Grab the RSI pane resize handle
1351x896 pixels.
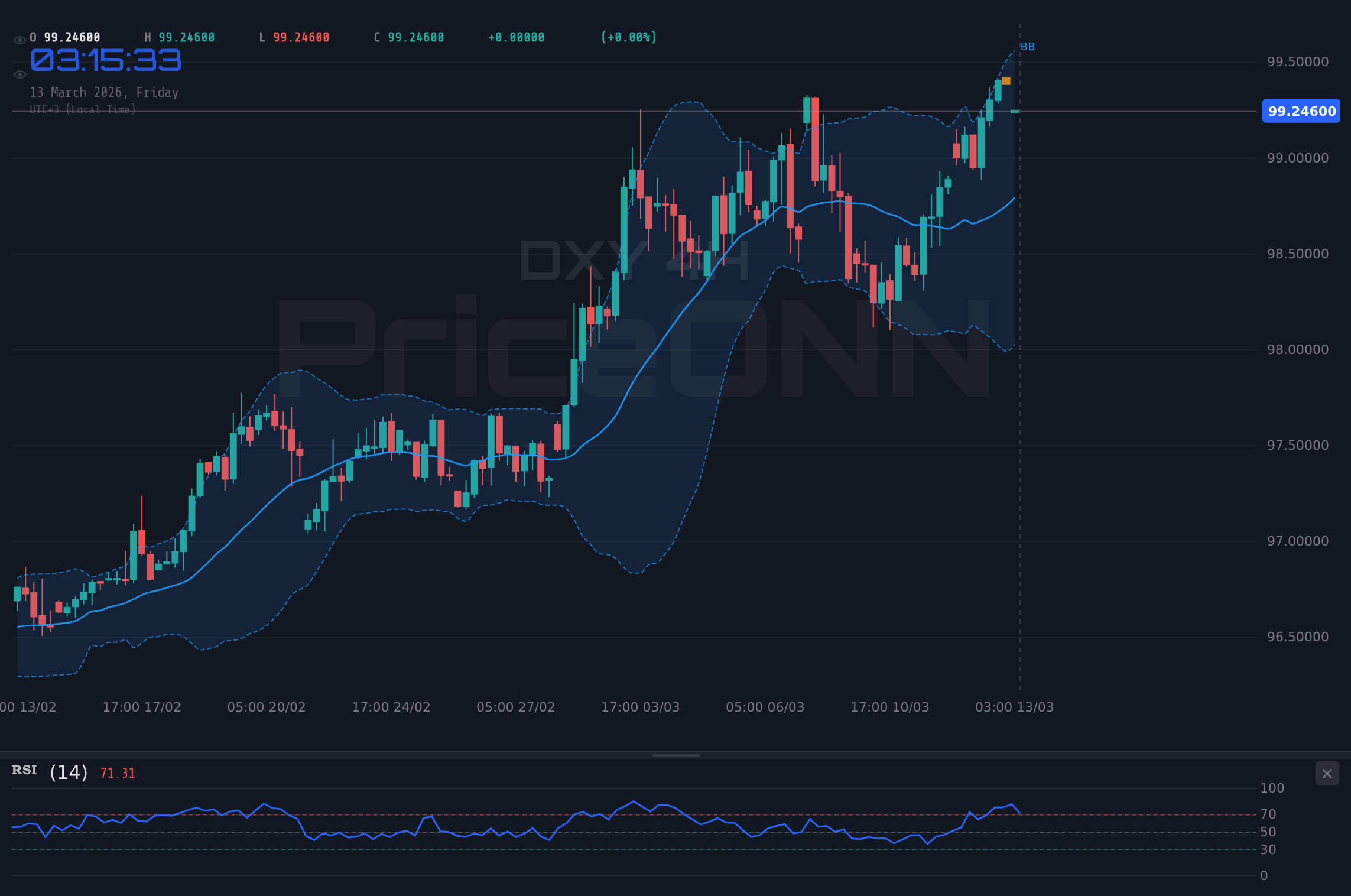coord(675,755)
